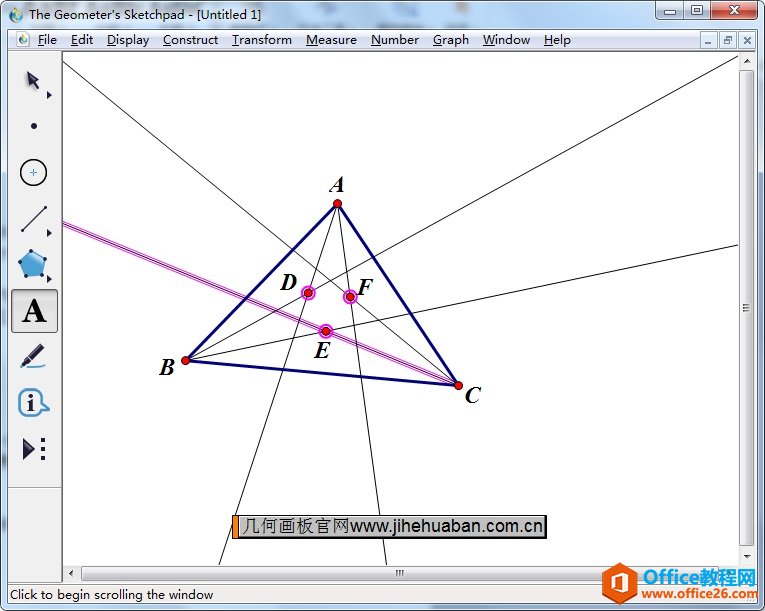This screenshot has height=611, width=765.
Task: Select the Compass circle tool
Action: [x=33, y=172]
